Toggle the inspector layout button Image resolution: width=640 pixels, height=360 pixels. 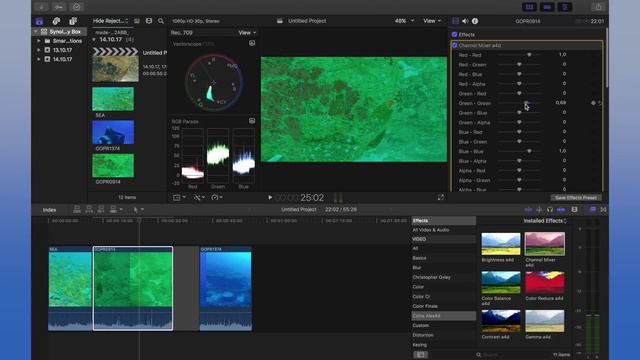pyautogui.click(x=565, y=7)
